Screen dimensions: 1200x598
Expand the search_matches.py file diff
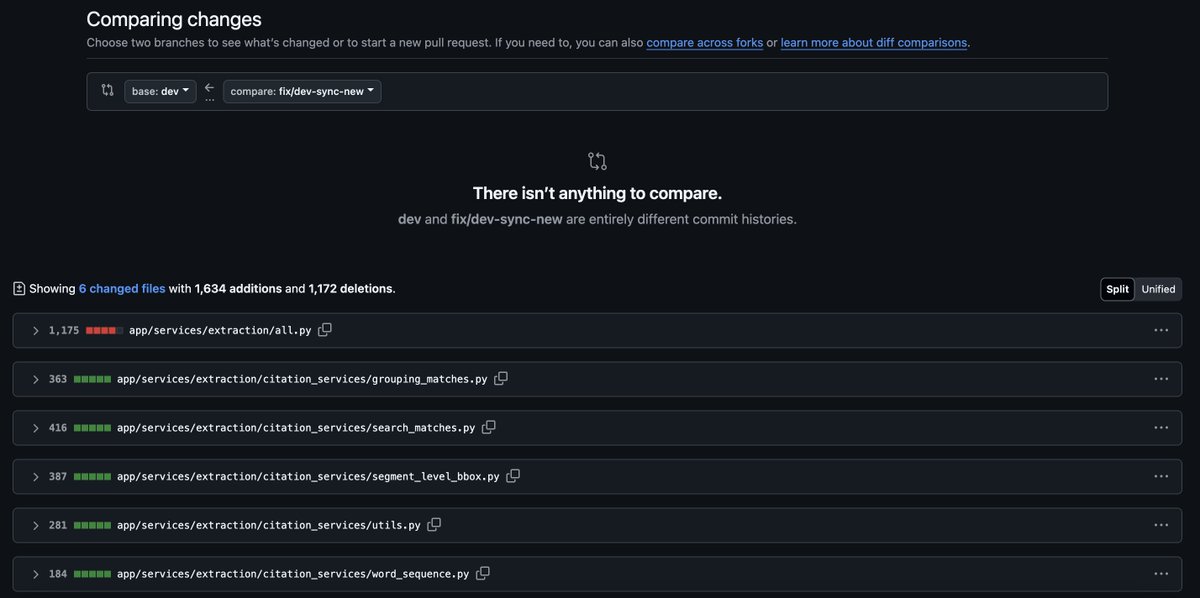36,428
